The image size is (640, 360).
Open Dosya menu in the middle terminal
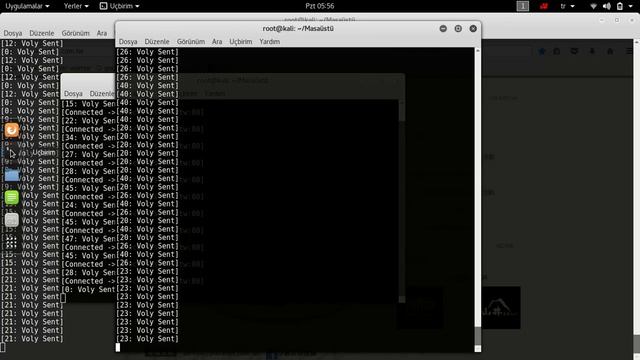pos(73,94)
